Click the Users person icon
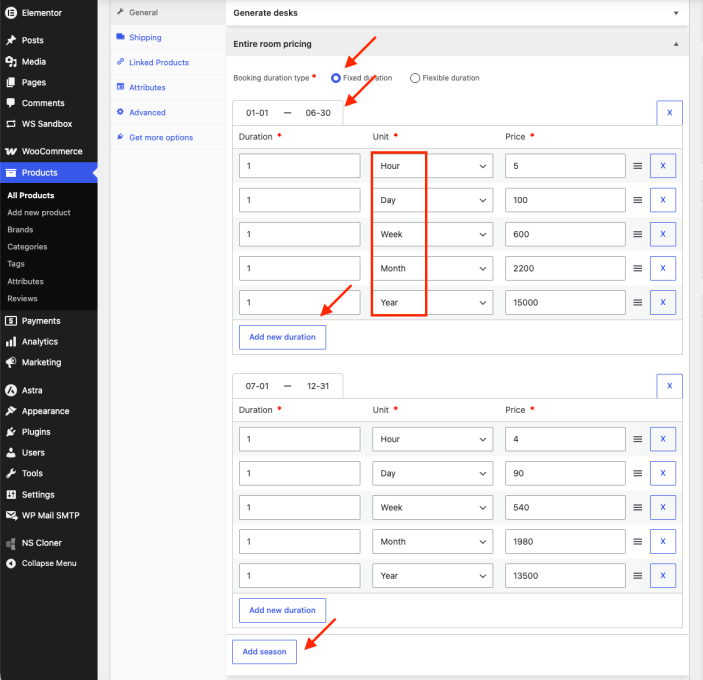Screen dimensions: 703x680 coord(11,453)
